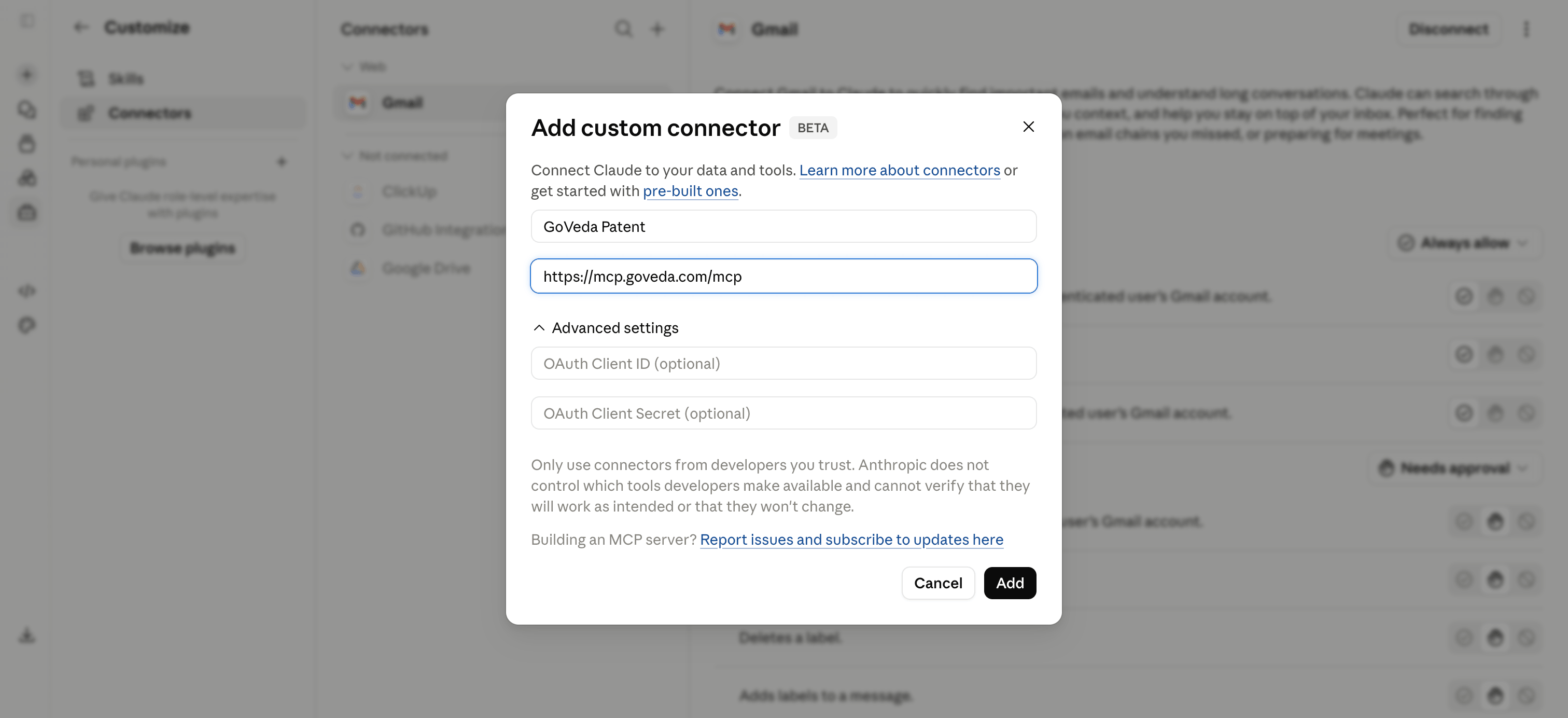
Task: Click the OAuth Client ID field
Action: click(x=783, y=364)
